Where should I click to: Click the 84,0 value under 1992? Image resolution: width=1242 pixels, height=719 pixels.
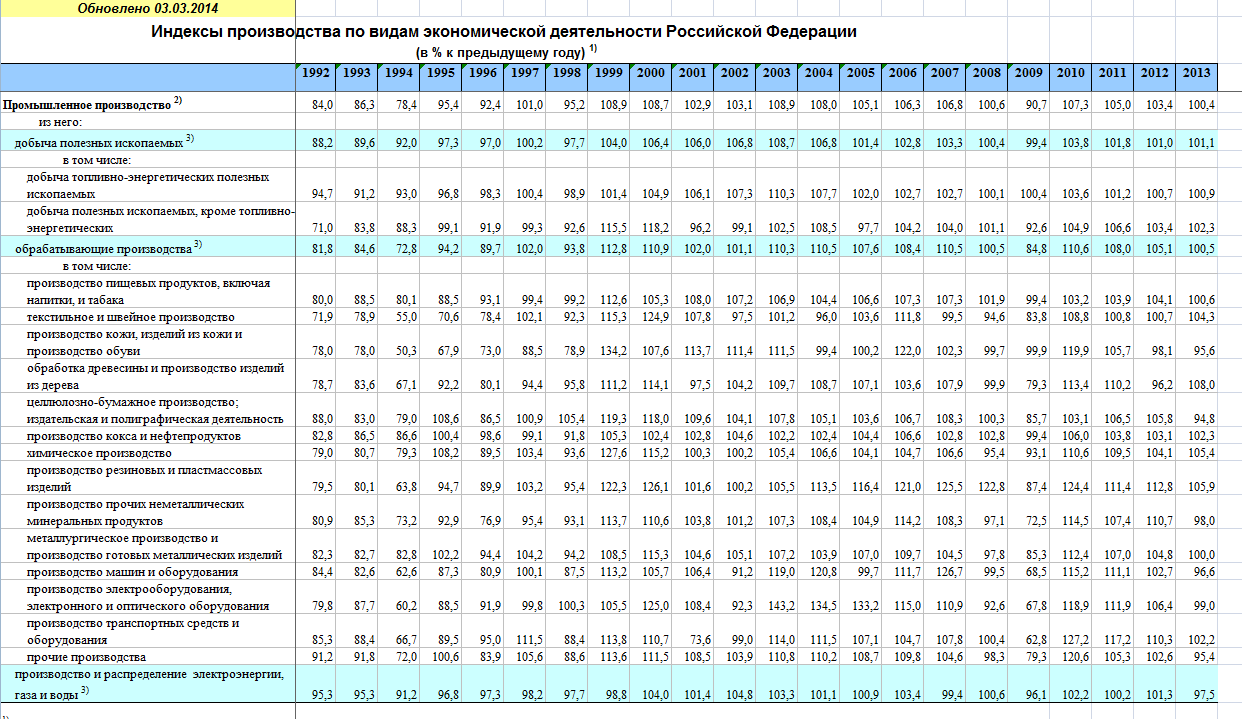point(322,104)
